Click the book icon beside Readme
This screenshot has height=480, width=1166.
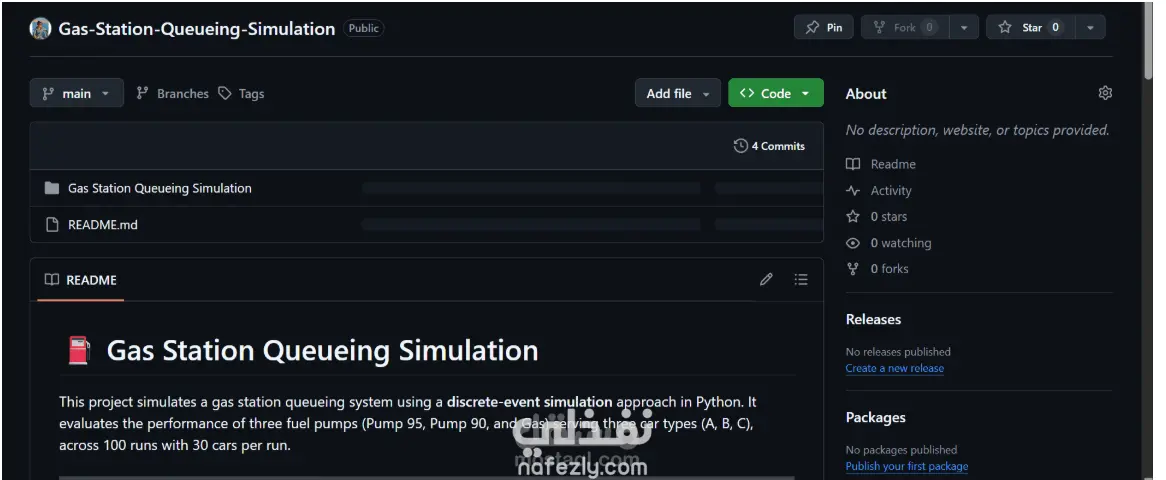click(853, 164)
